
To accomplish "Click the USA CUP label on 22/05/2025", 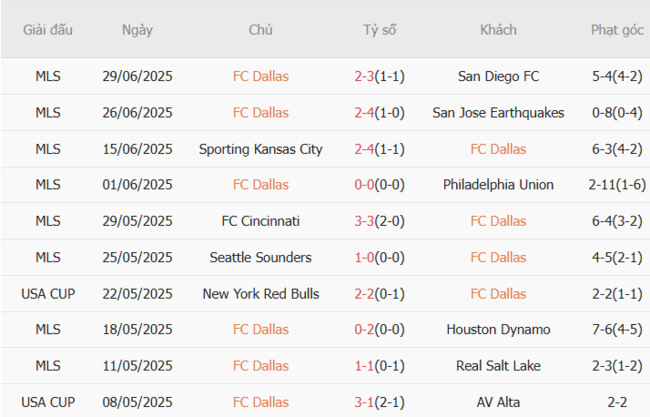I will click(x=47, y=293).
